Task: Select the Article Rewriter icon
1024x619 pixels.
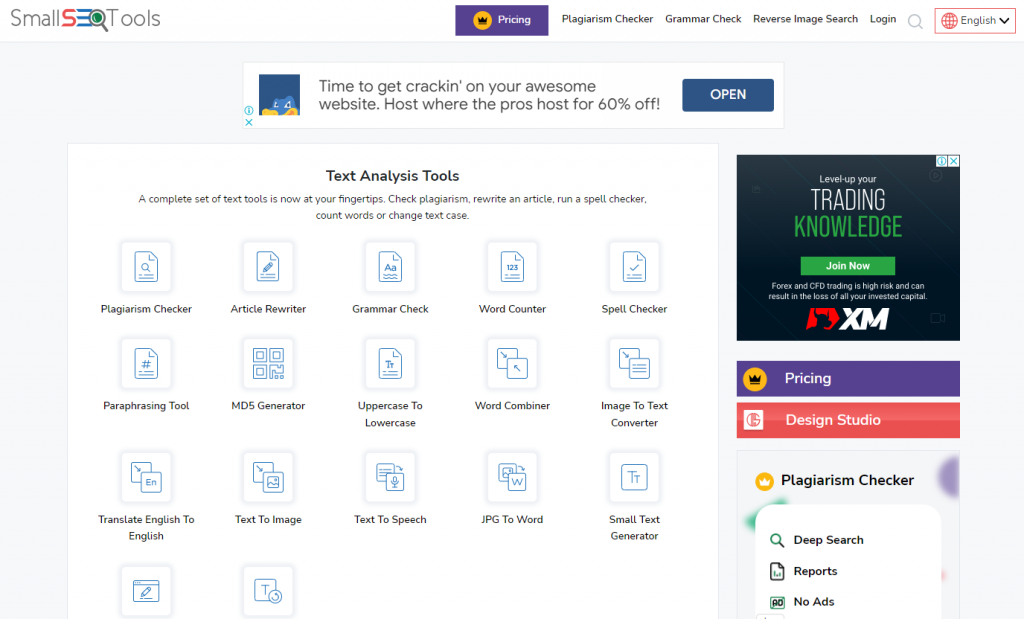Action: point(268,267)
